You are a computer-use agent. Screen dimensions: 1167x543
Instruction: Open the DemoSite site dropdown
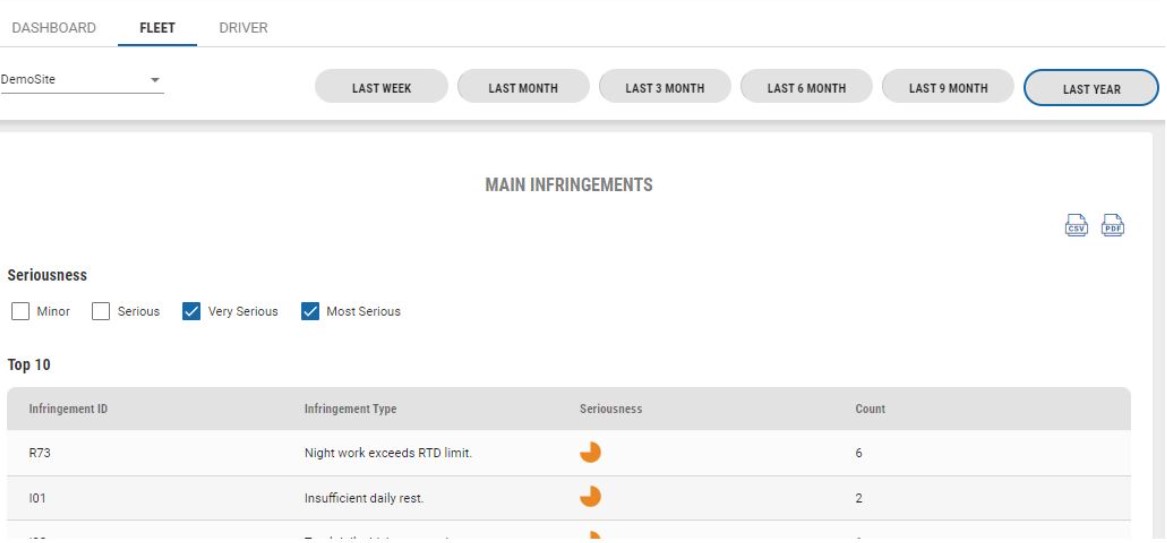[82, 80]
